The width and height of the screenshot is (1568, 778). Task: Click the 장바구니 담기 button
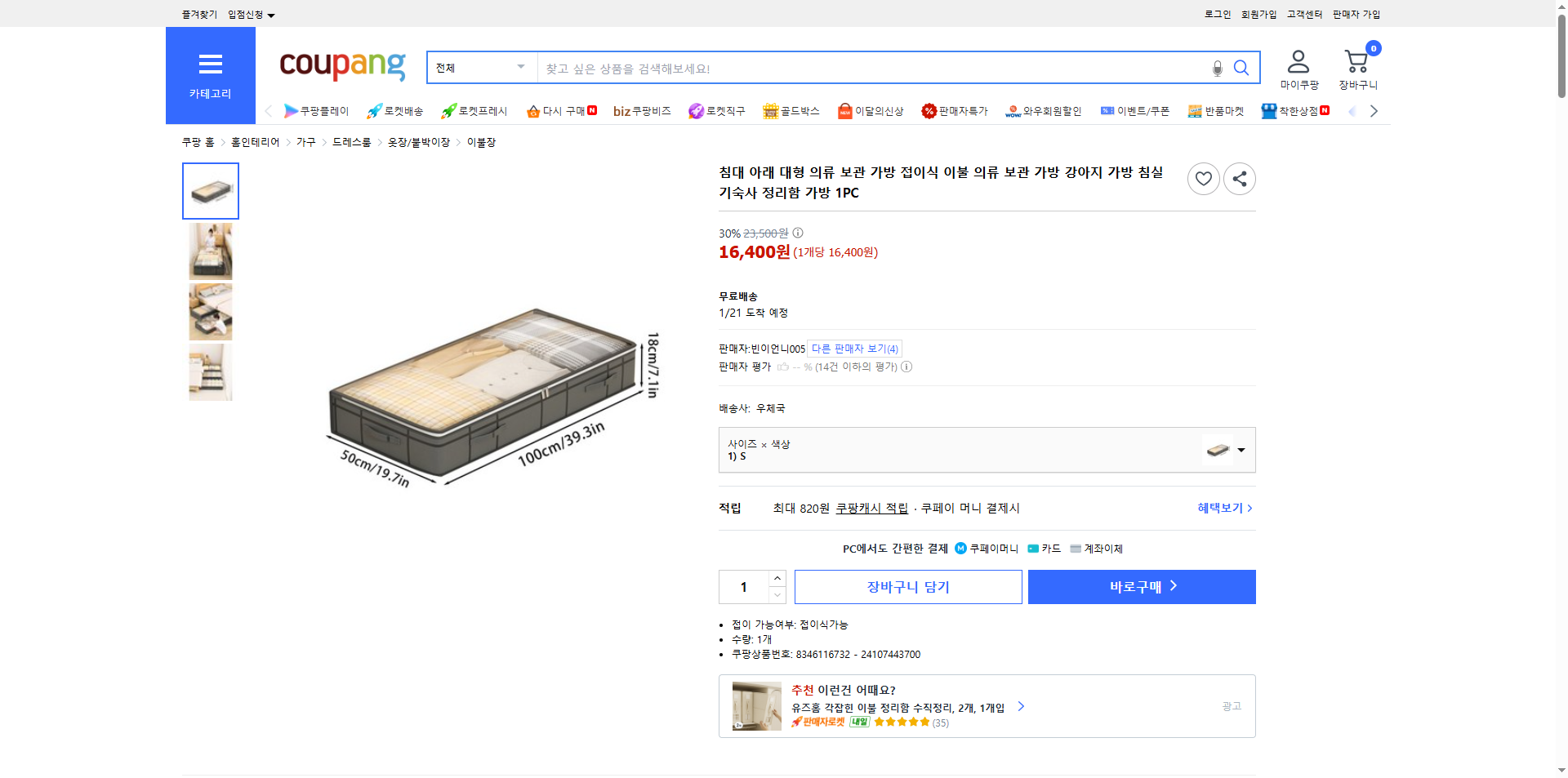point(907,586)
